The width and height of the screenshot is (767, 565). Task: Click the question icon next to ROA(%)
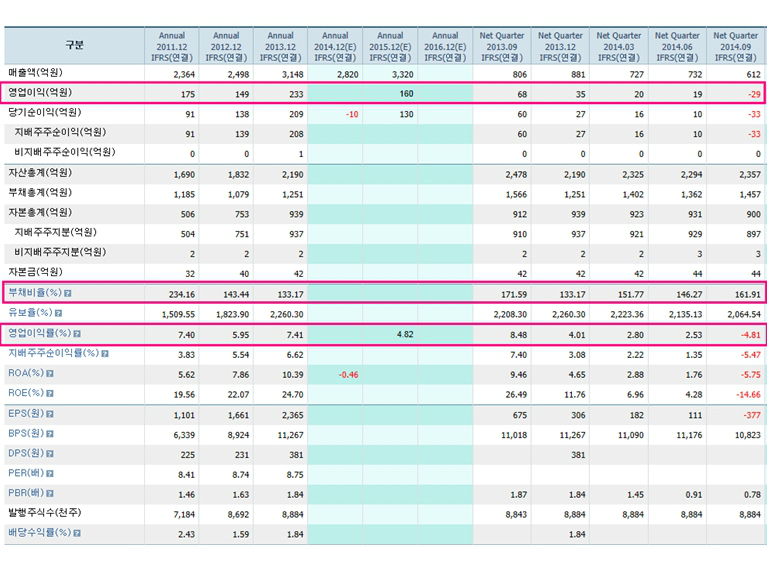tap(50, 373)
